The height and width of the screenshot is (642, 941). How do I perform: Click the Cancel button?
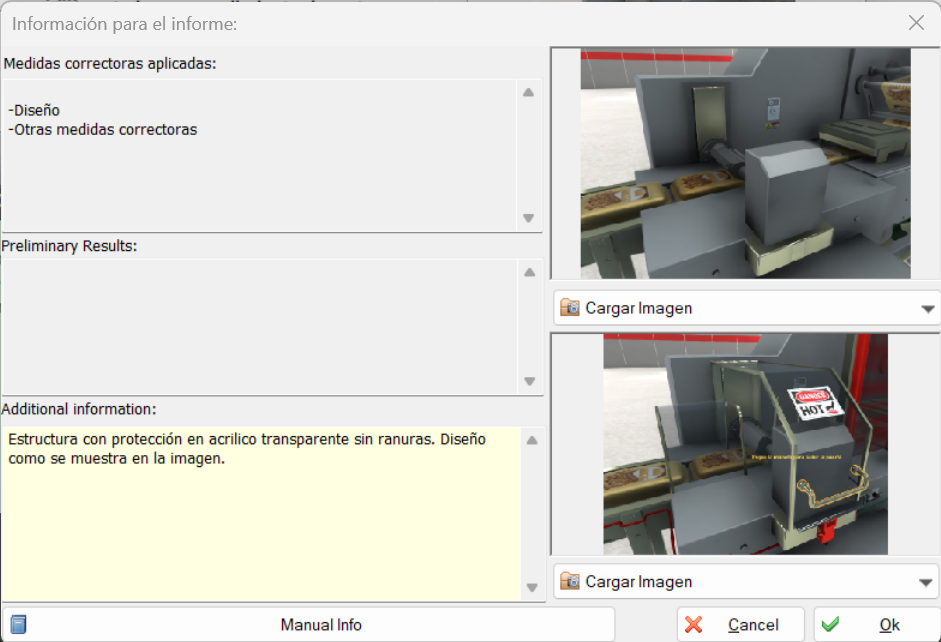741,625
